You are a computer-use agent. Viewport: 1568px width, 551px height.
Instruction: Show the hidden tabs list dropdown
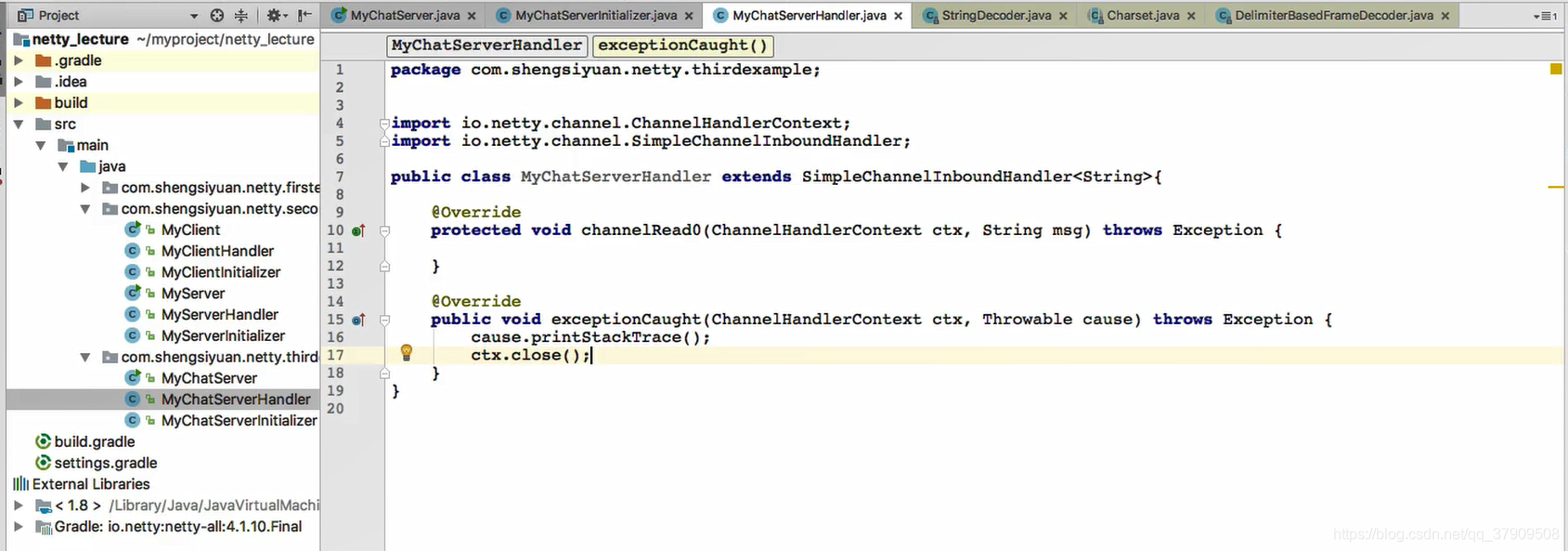pos(1545,16)
